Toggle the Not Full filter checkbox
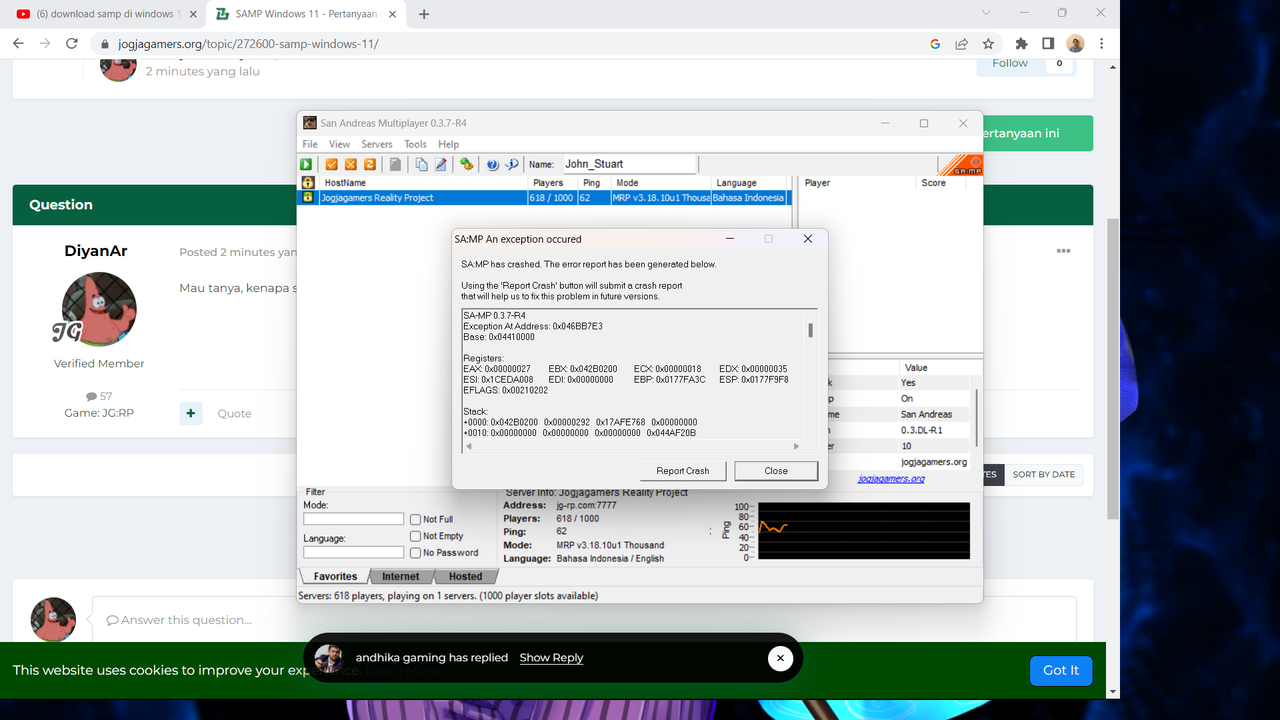The height and width of the screenshot is (720, 1280). (415, 519)
